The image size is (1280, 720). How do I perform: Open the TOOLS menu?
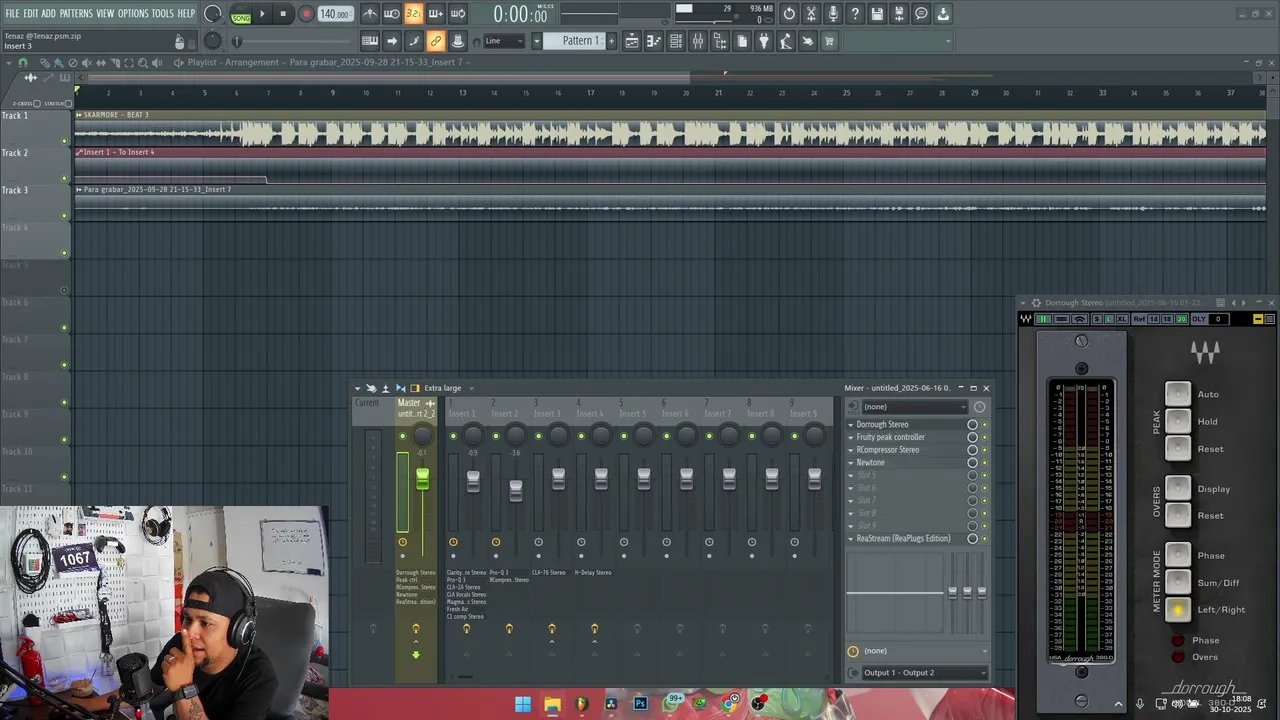[x=162, y=13]
